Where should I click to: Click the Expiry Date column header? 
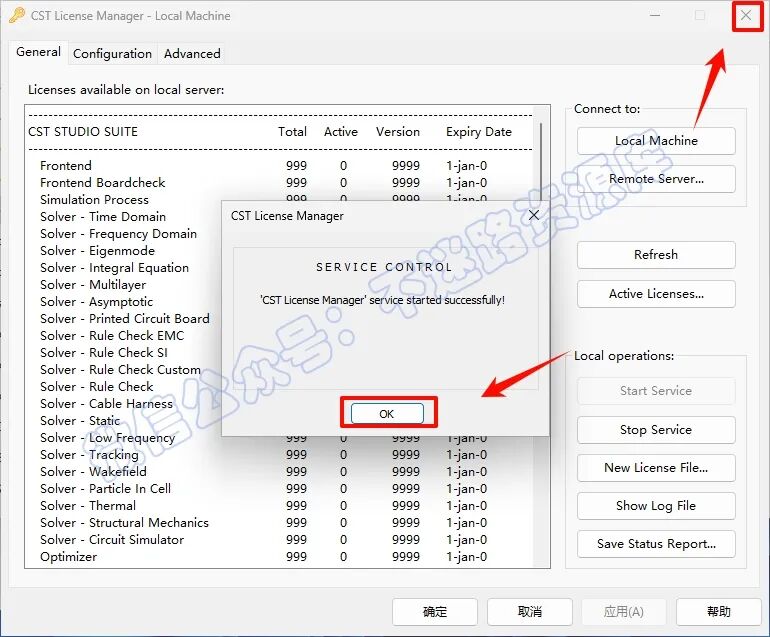click(479, 132)
